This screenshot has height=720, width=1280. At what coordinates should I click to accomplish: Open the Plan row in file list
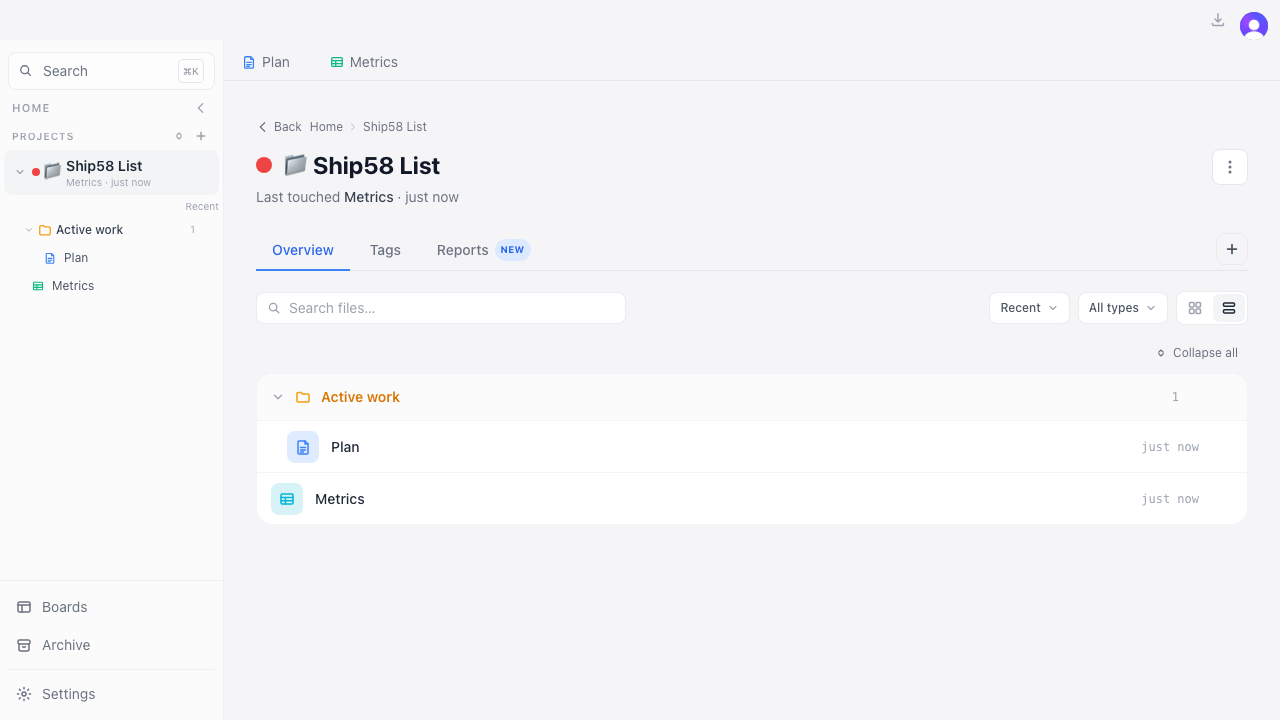(x=752, y=447)
